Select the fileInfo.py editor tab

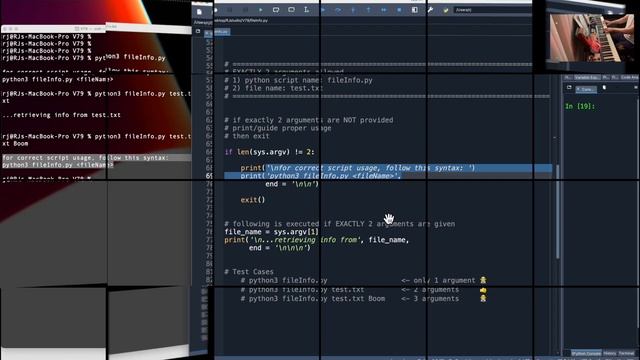218,32
